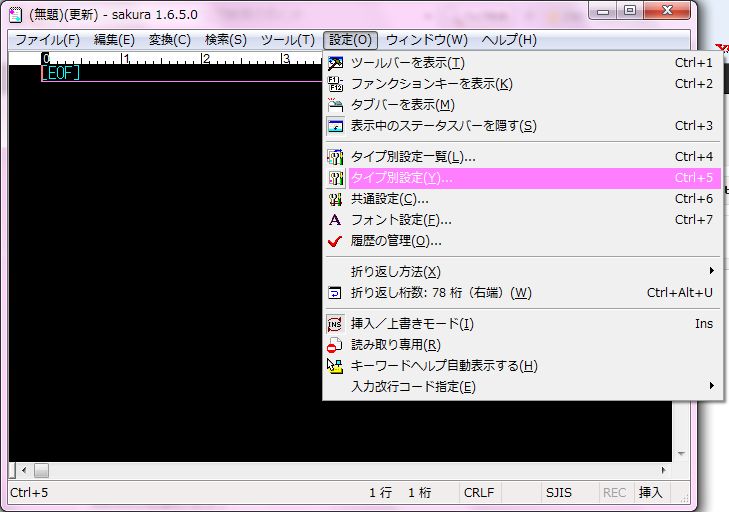Open 共通設定(C)... dialog

coord(522,199)
